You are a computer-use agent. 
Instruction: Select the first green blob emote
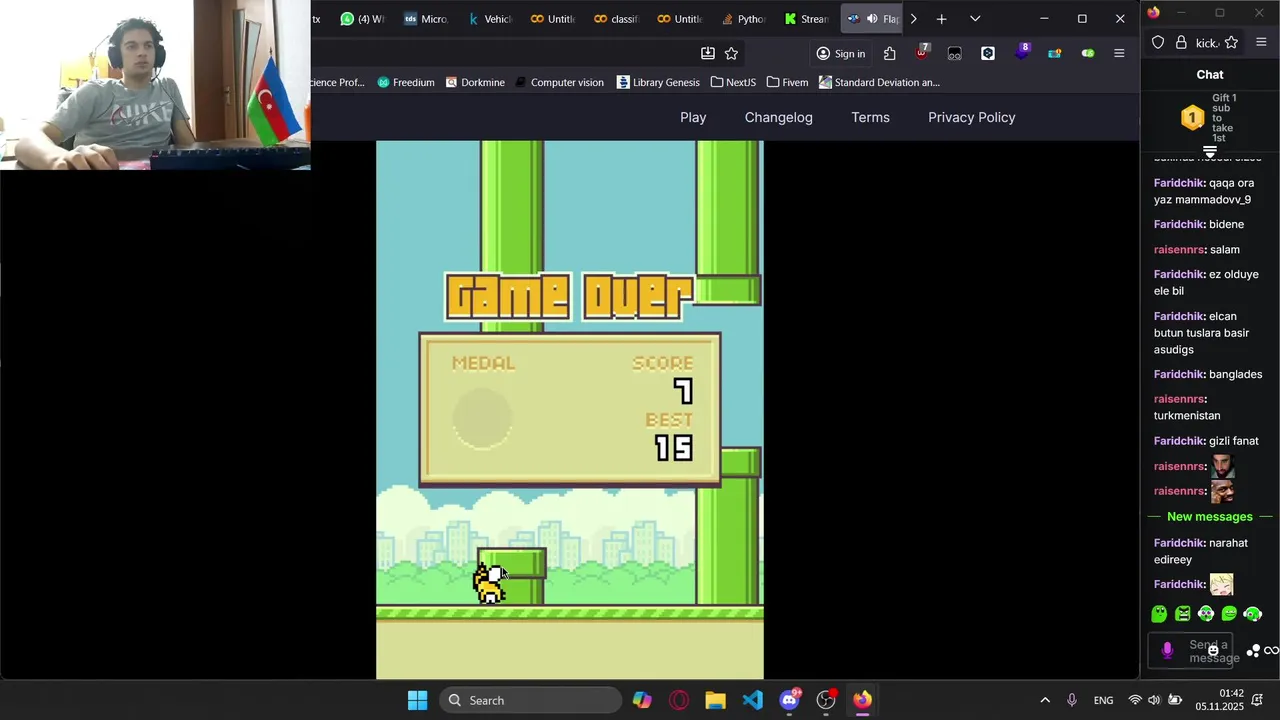pyautogui.click(x=1160, y=614)
